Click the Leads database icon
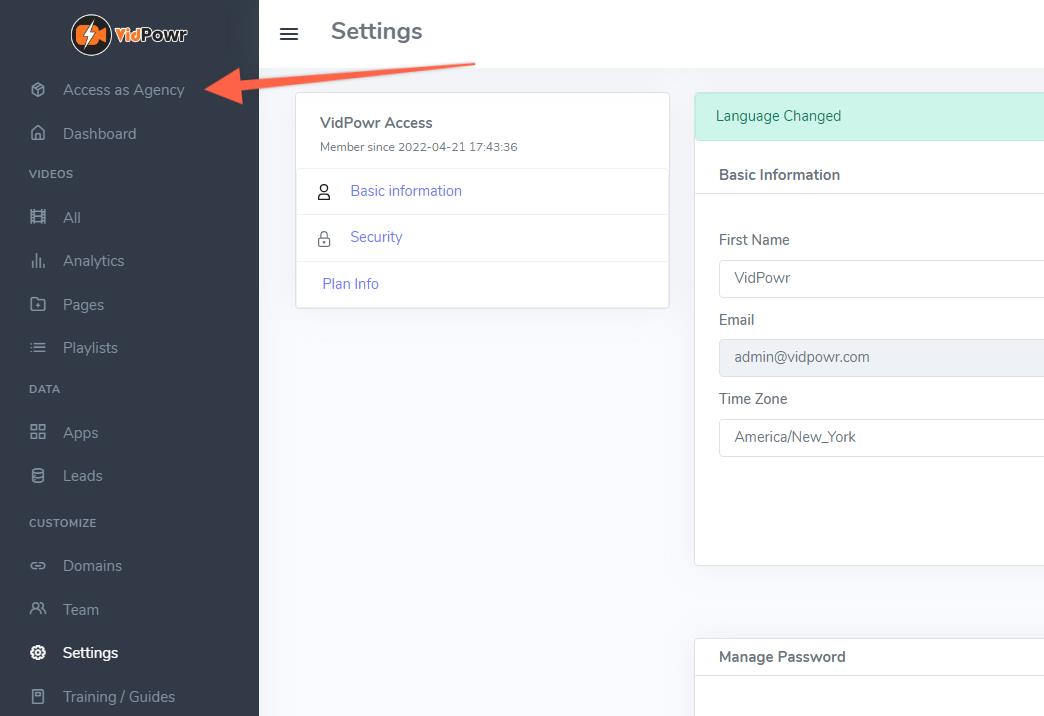This screenshot has width=1044, height=716. [x=38, y=476]
